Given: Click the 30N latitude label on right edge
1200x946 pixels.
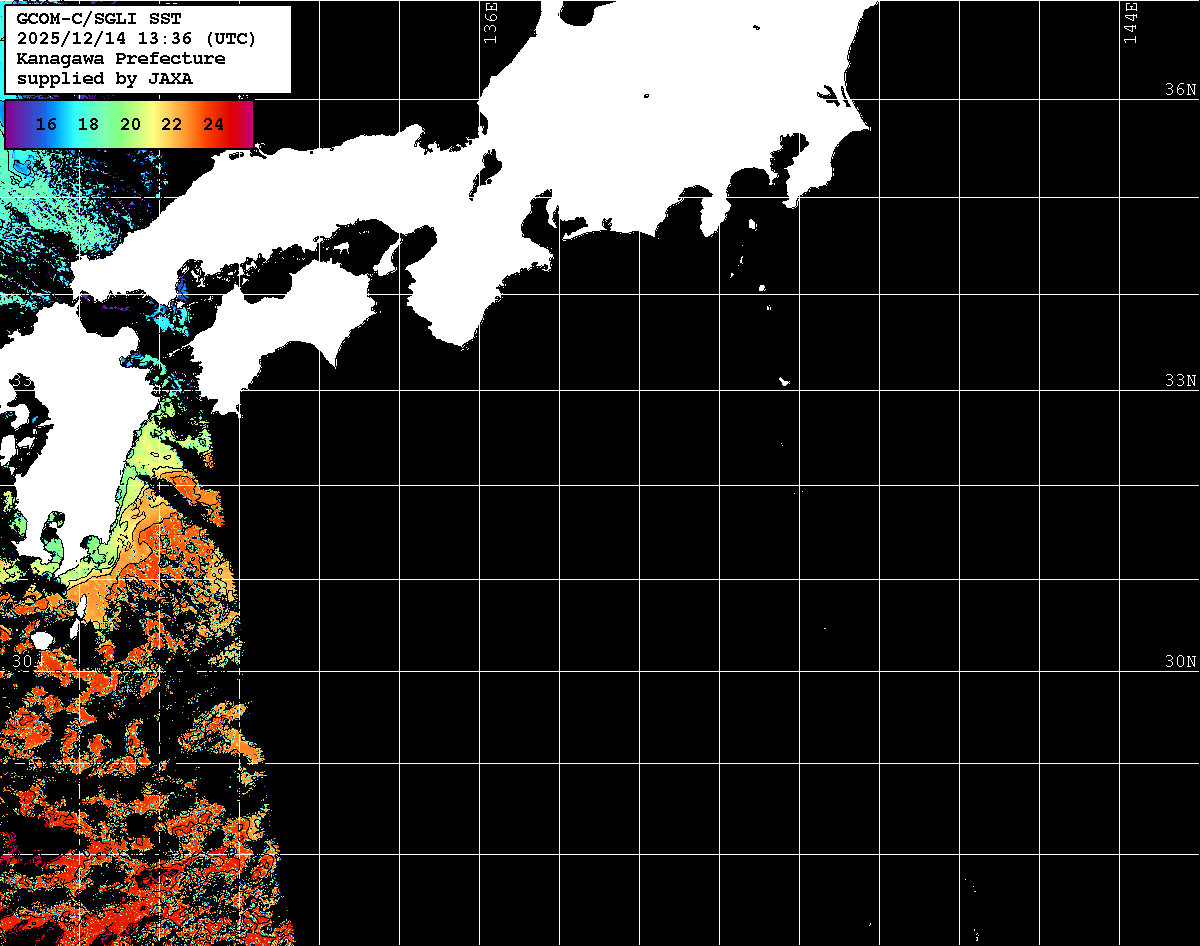Looking at the screenshot, I should click(1180, 662).
